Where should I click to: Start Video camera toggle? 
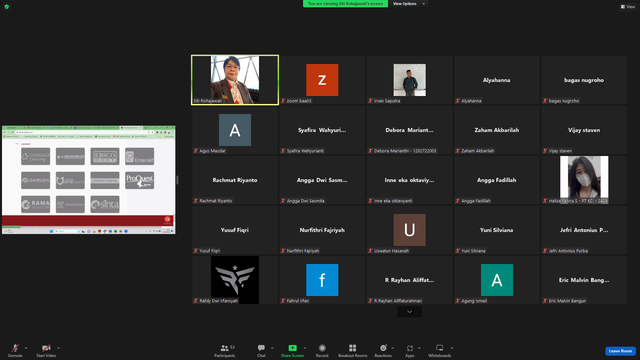tap(46, 350)
